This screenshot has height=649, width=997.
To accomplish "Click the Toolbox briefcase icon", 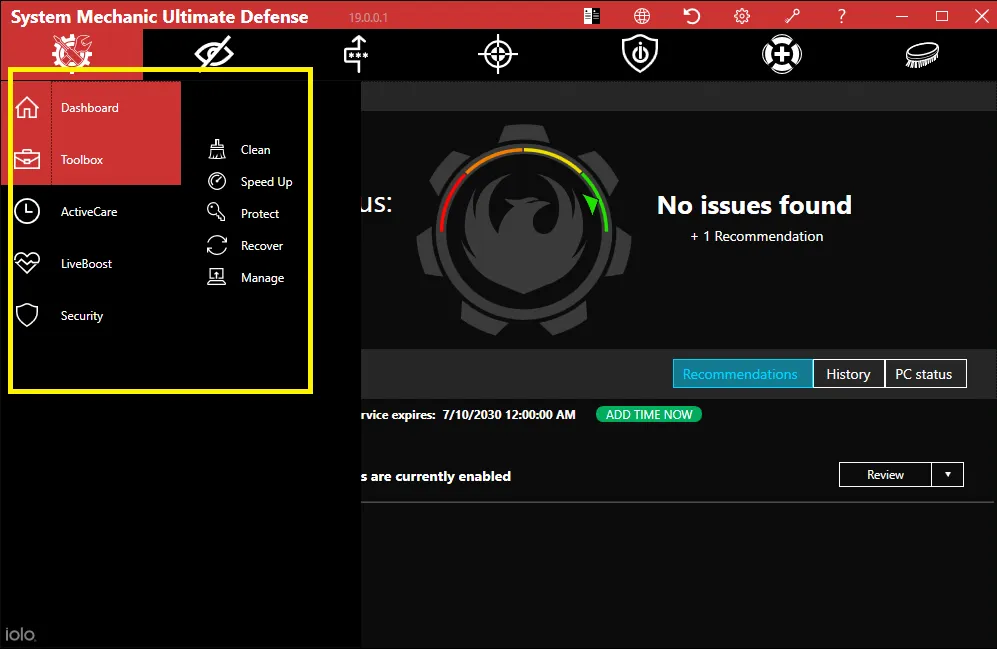I will (x=27, y=160).
